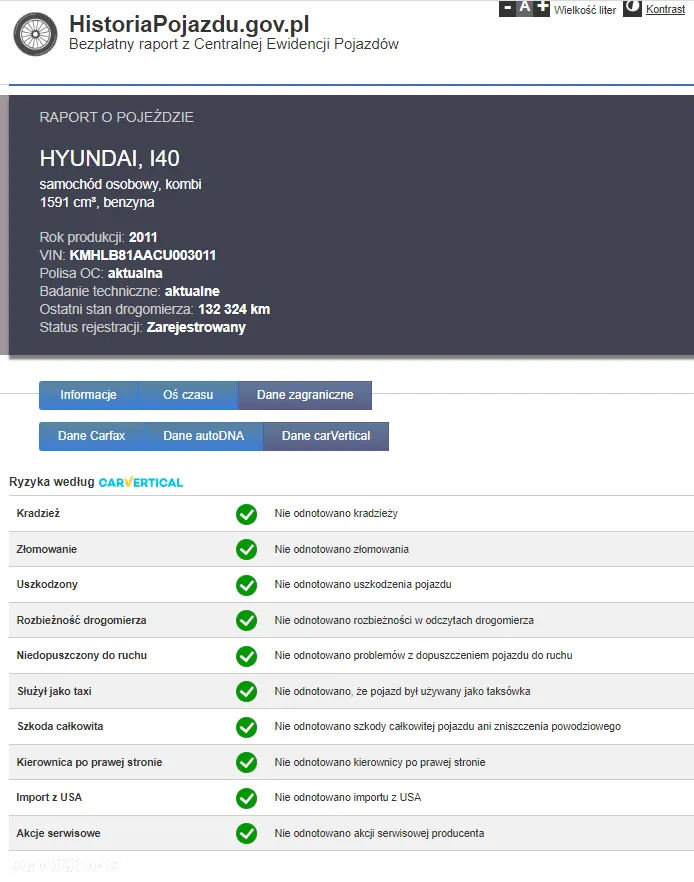Switch to the Informacje tab
The height and width of the screenshot is (882, 694).
(x=88, y=395)
